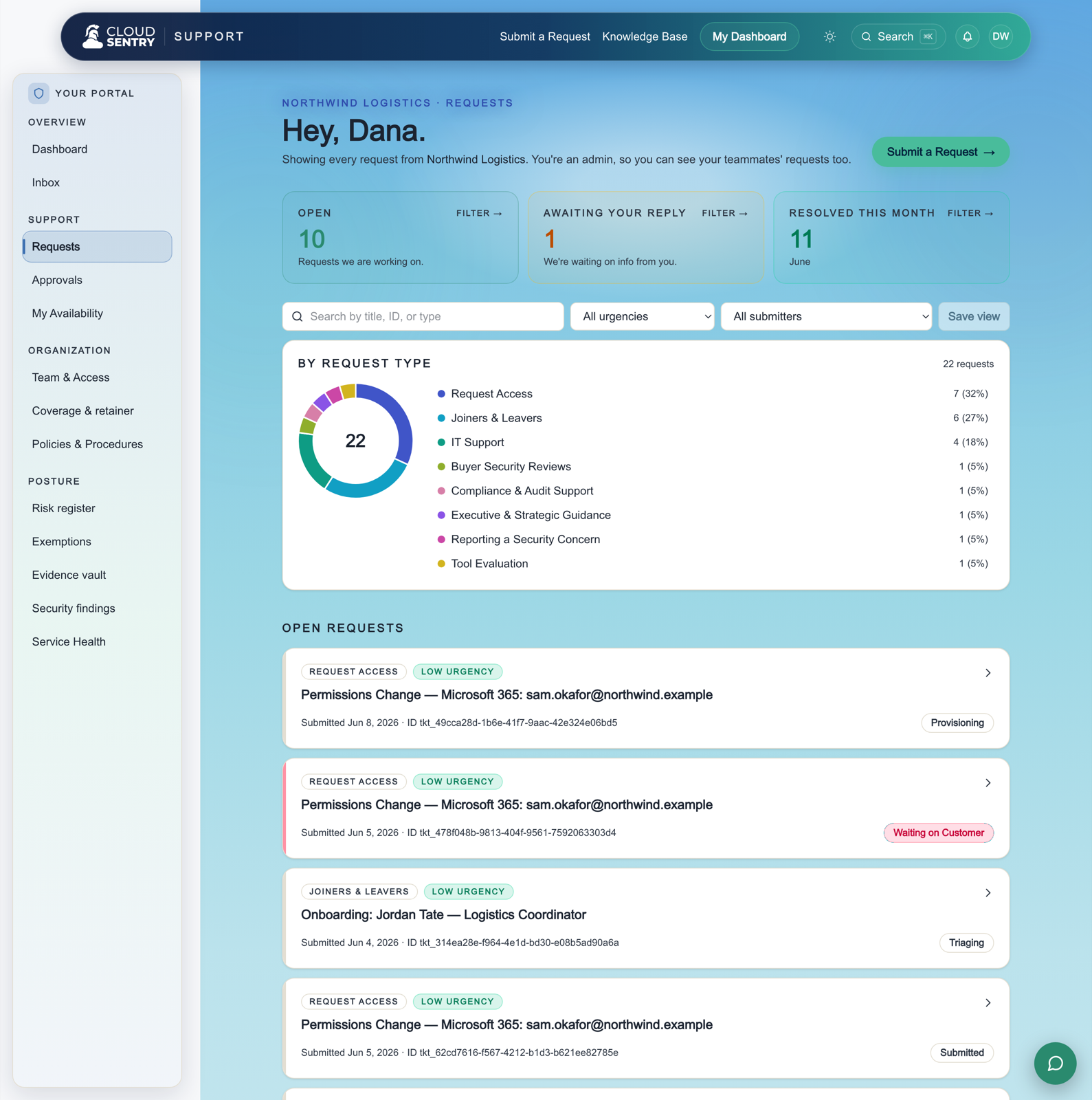The width and height of the screenshot is (1092, 1100).
Task: Open Risk register in sidebar
Action: [x=97, y=508]
